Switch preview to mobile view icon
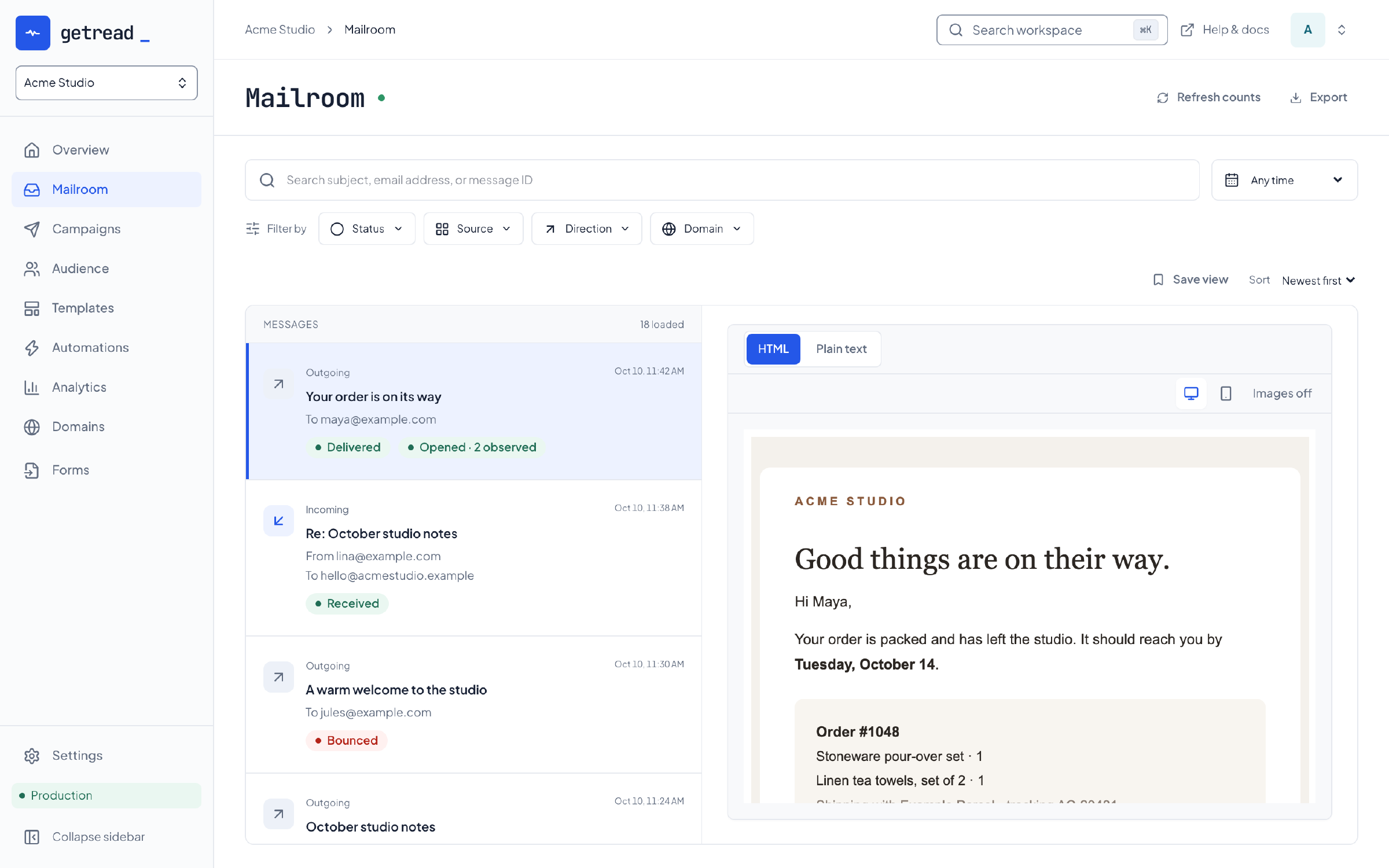 pos(1226,393)
